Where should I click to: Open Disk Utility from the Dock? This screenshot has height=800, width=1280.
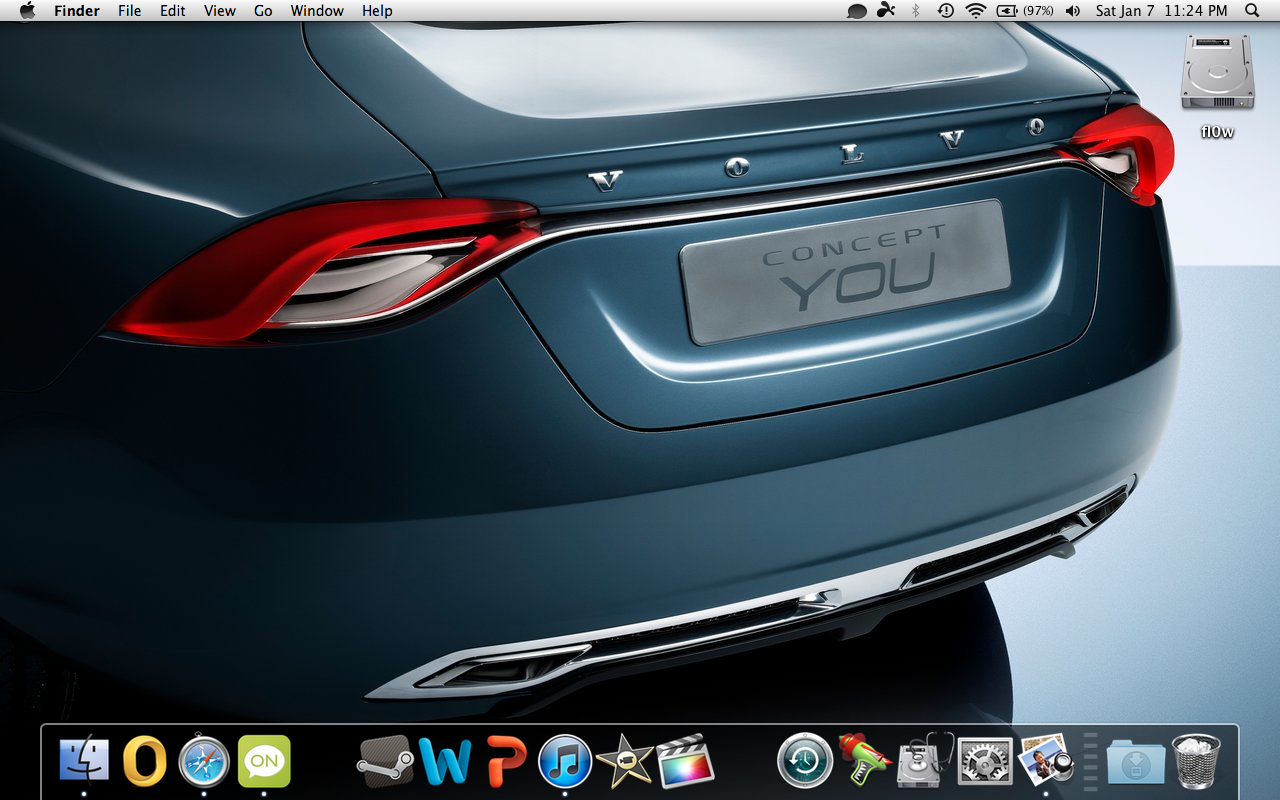[x=925, y=761]
